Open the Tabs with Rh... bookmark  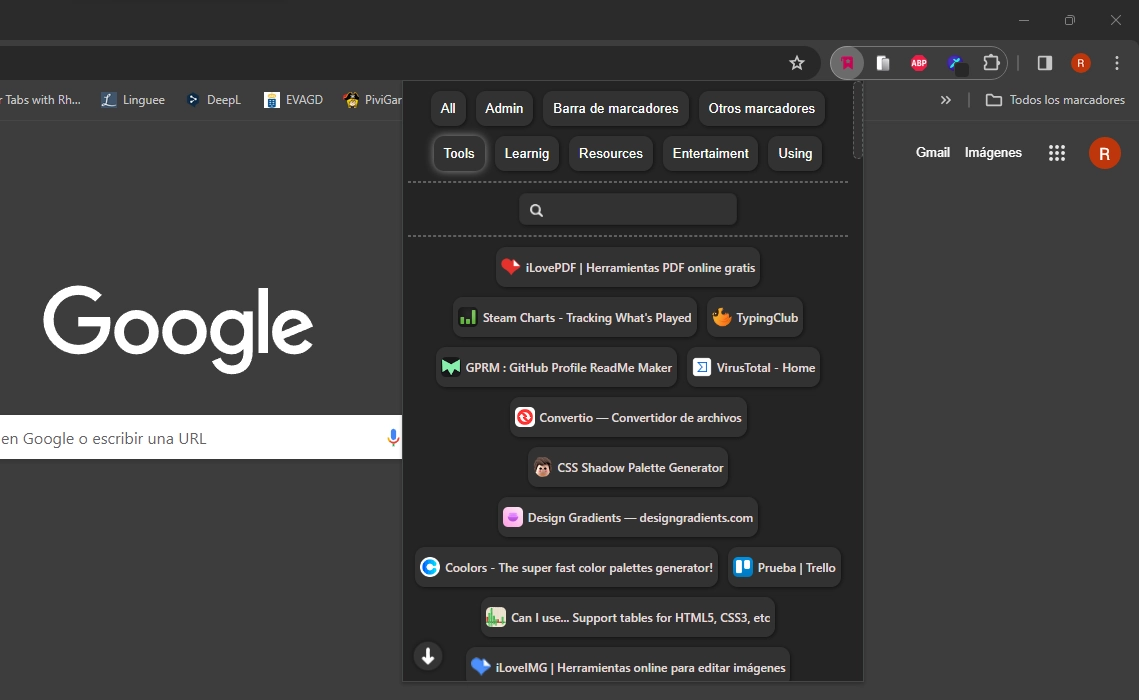(x=41, y=100)
